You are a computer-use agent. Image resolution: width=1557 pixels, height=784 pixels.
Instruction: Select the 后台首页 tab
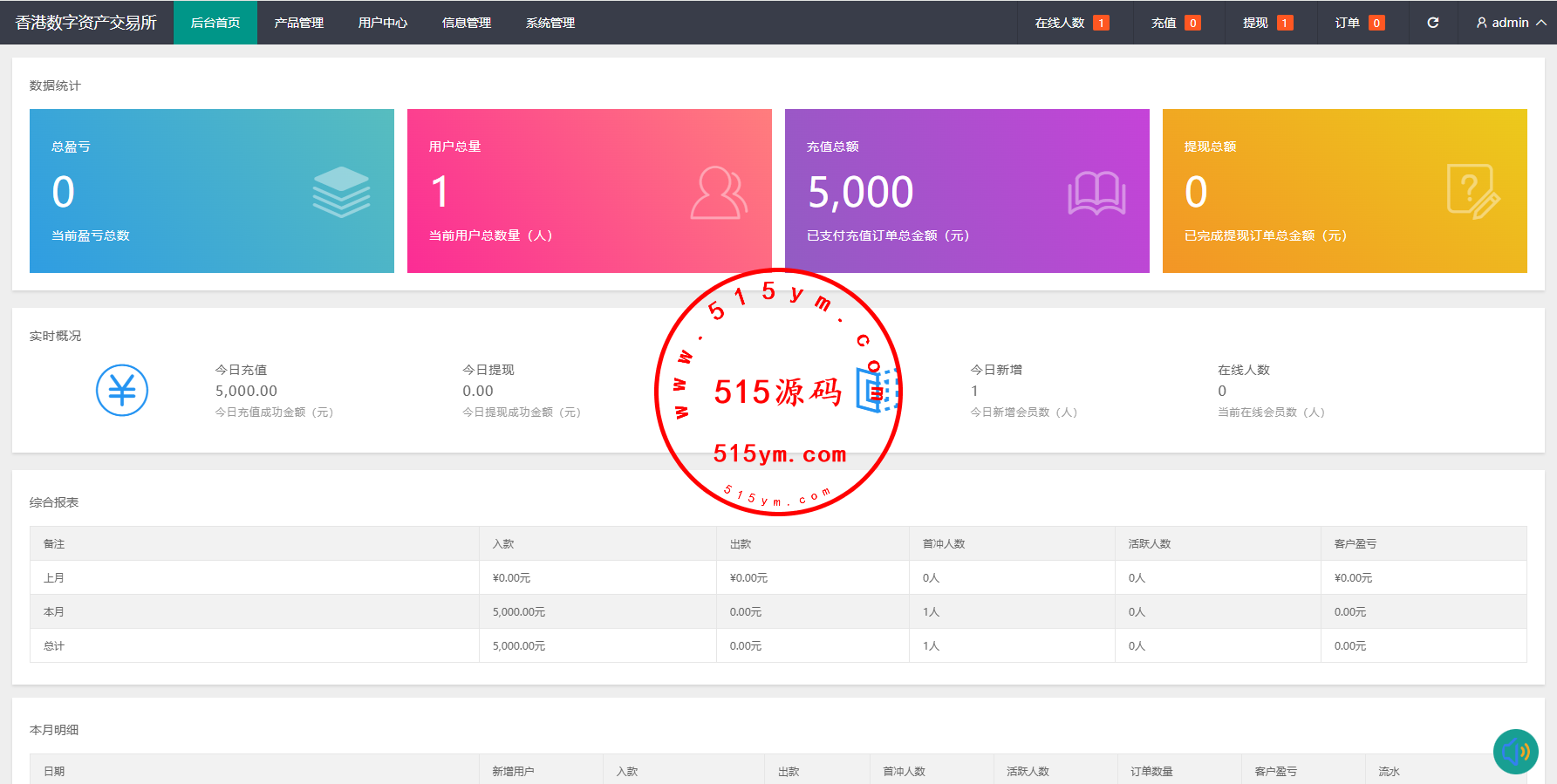[x=215, y=23]
